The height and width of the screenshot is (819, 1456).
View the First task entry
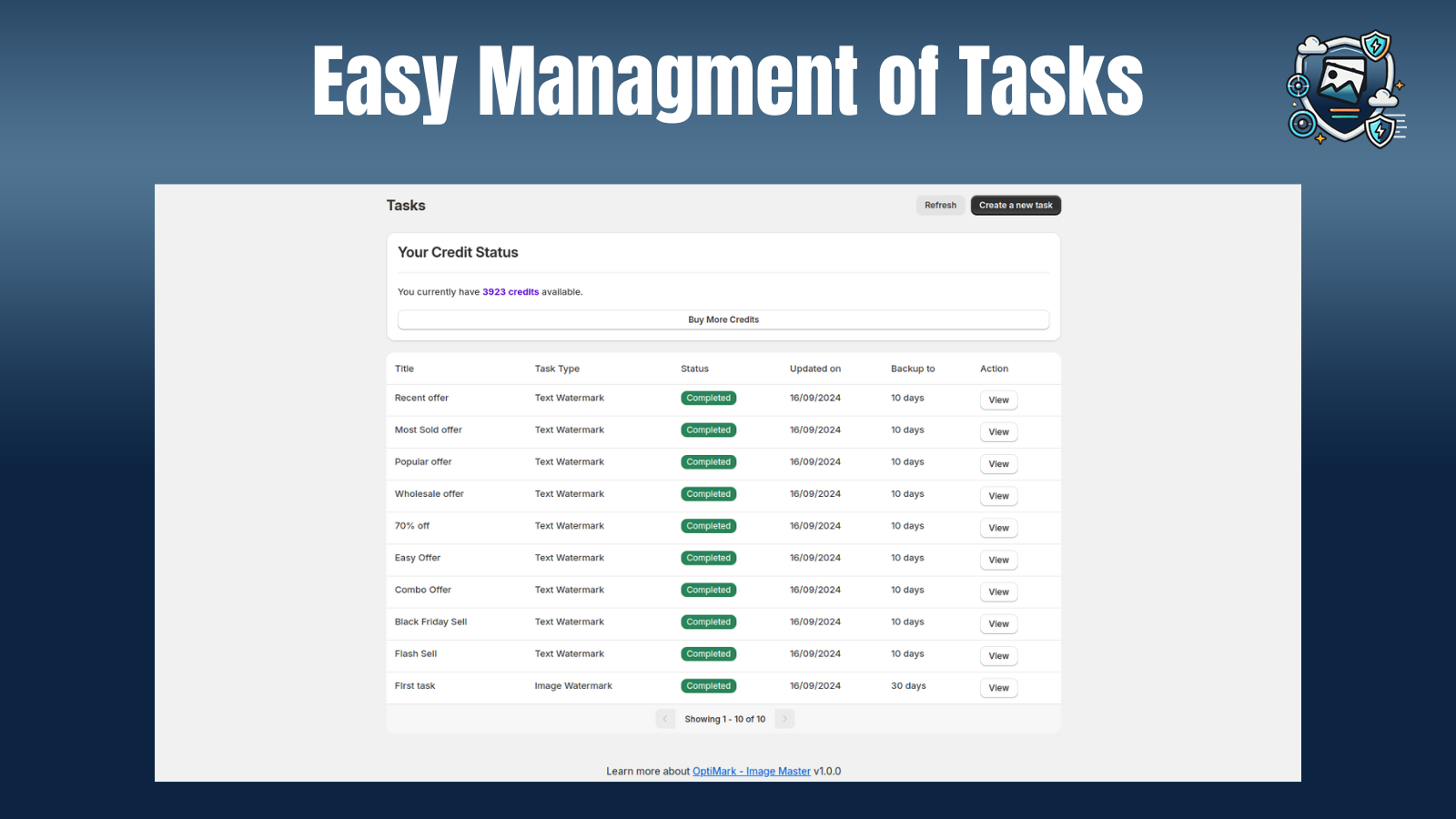coord(998,687)
